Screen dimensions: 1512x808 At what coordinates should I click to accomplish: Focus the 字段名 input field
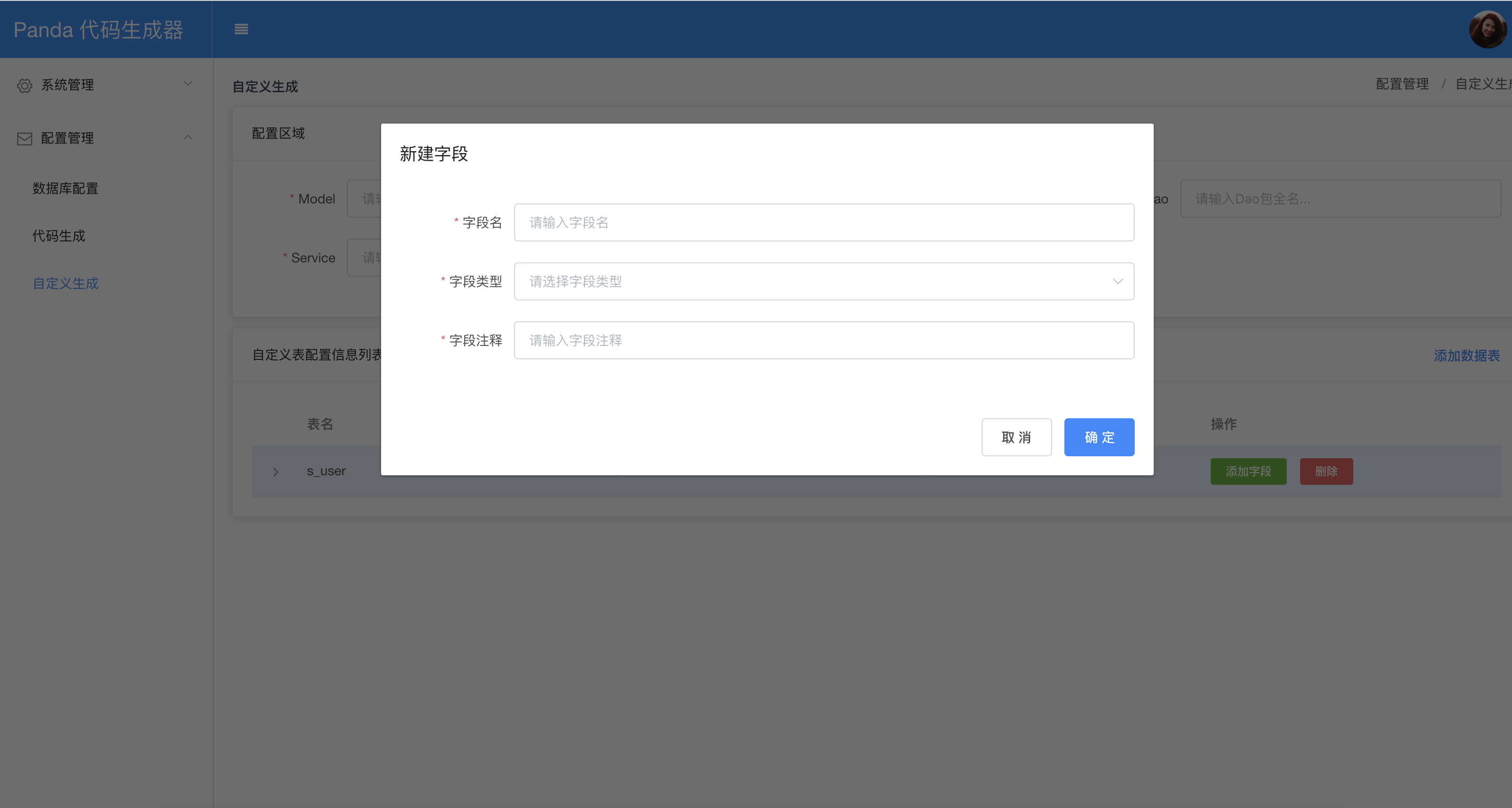tap(823, 222)
